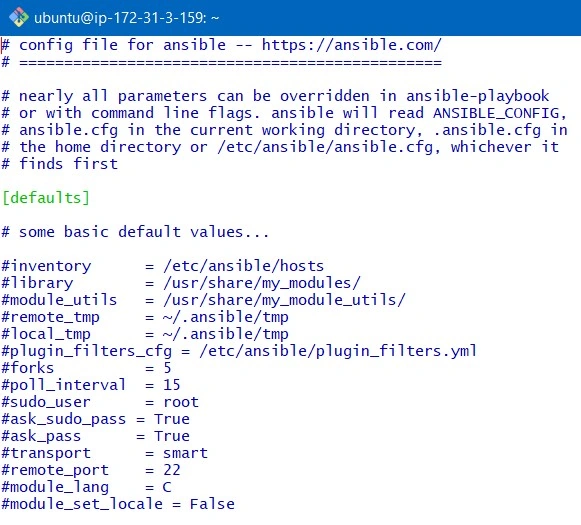Screen dimensions: 581x525
Task: Click the https://ansible.com/ URL in first line
Action: pyautogui.click(x=352, y=45)
